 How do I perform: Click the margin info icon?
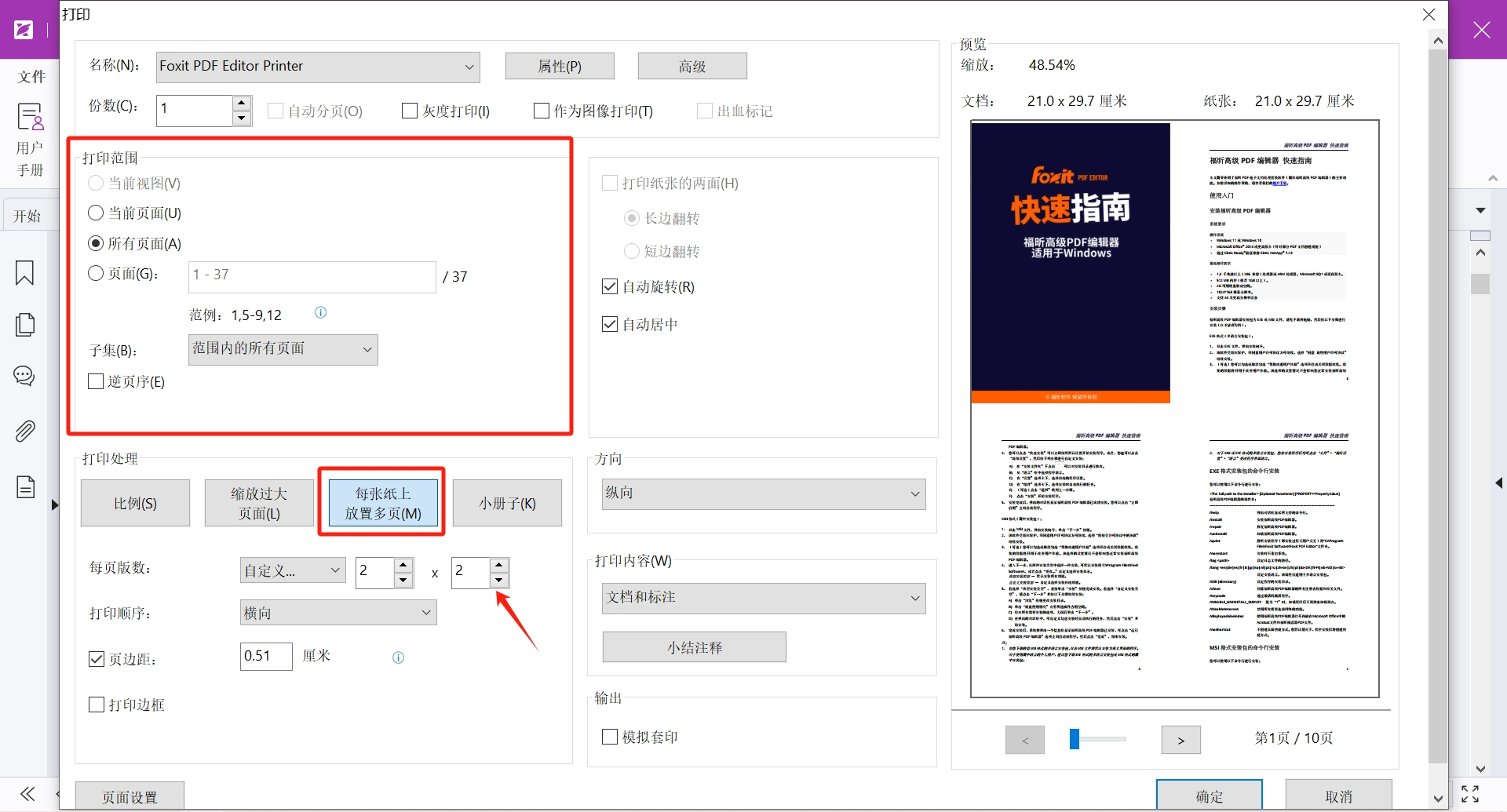click(x=398, y=657)
